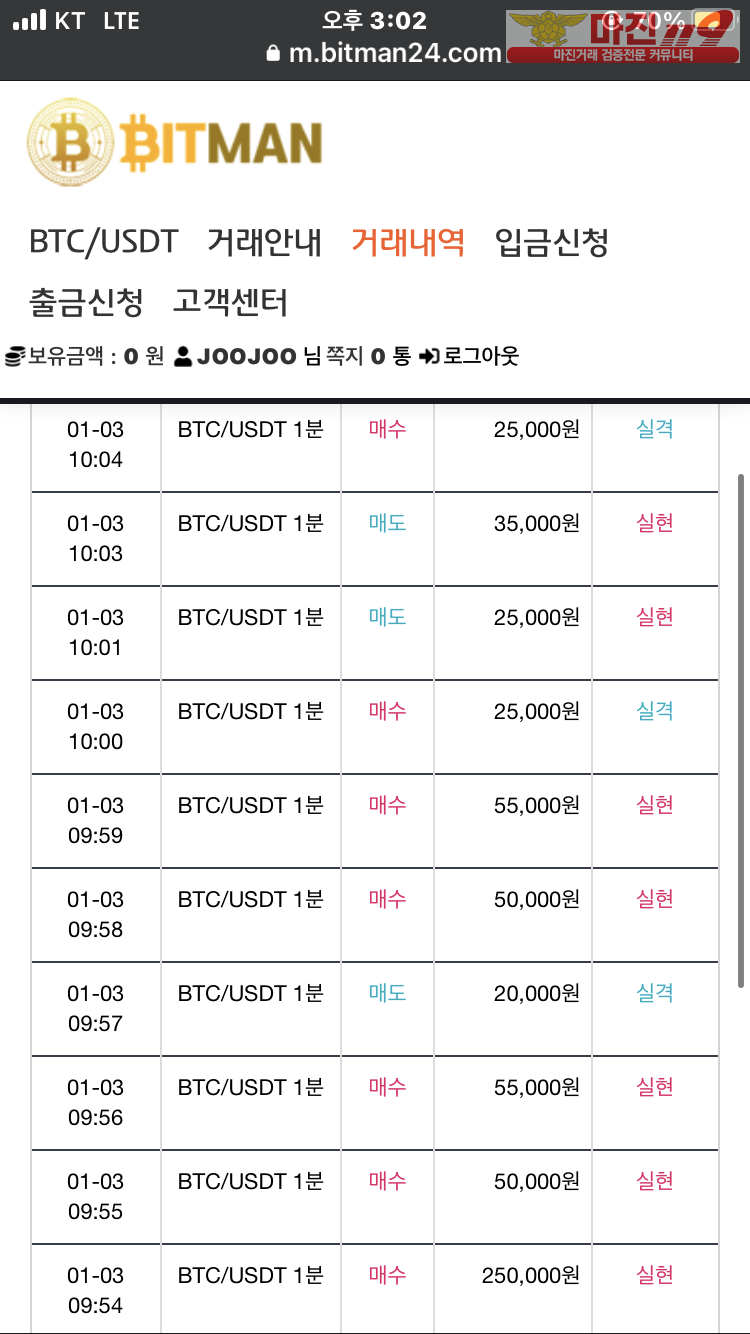Open the BTC/USDT menu item
Viewport: 750px width, 1334px height.
(103, 241)
